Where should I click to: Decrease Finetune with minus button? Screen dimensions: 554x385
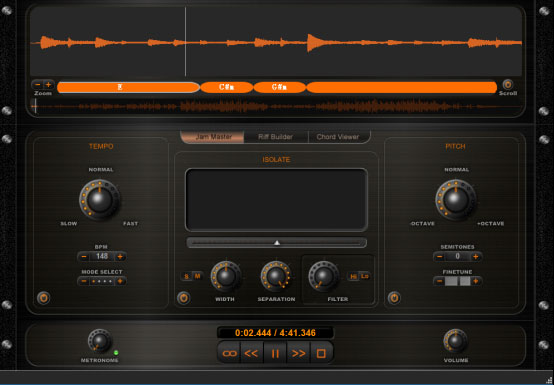[x=440, y=281]
